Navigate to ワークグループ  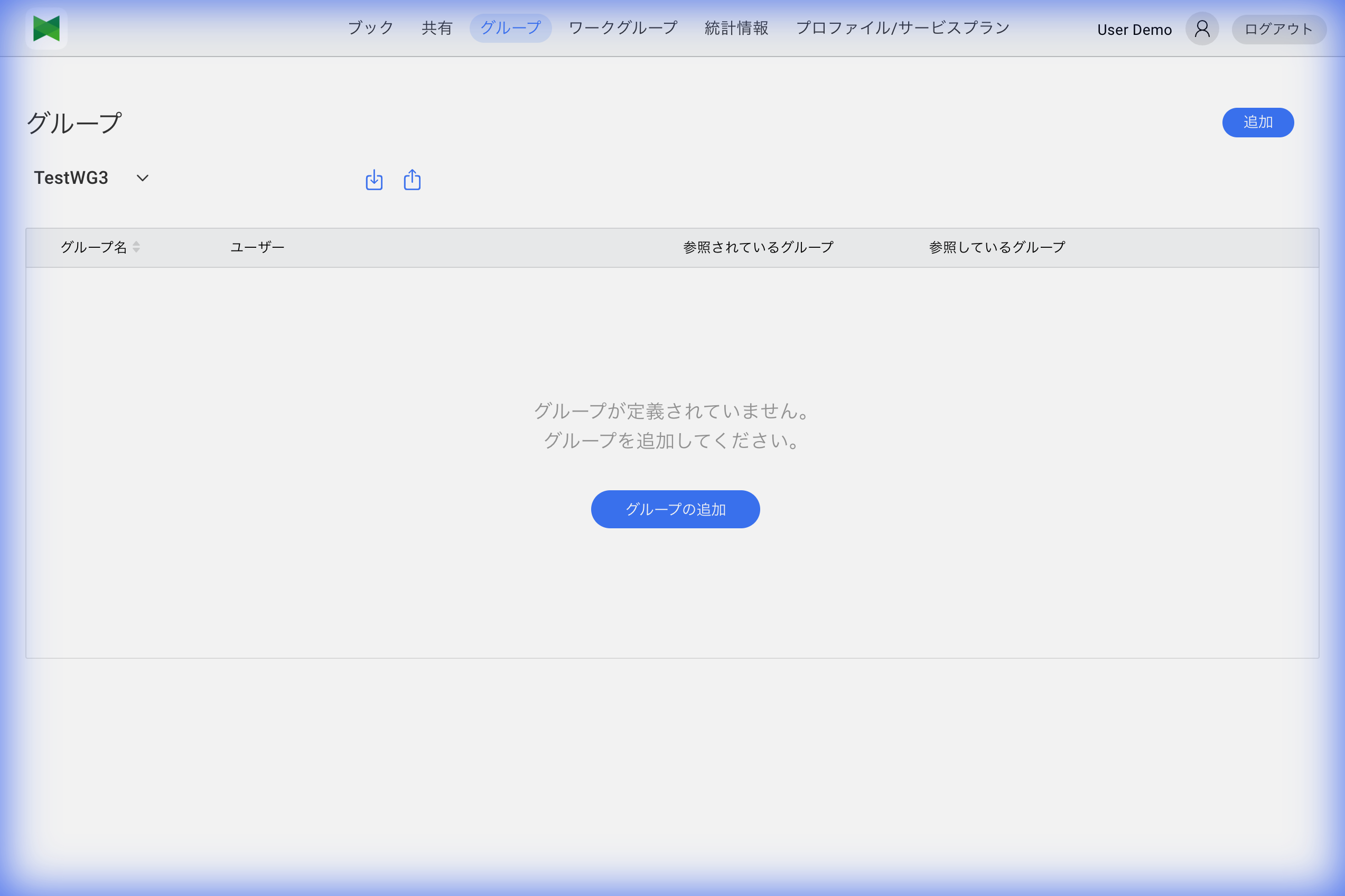tap(622, 27)
